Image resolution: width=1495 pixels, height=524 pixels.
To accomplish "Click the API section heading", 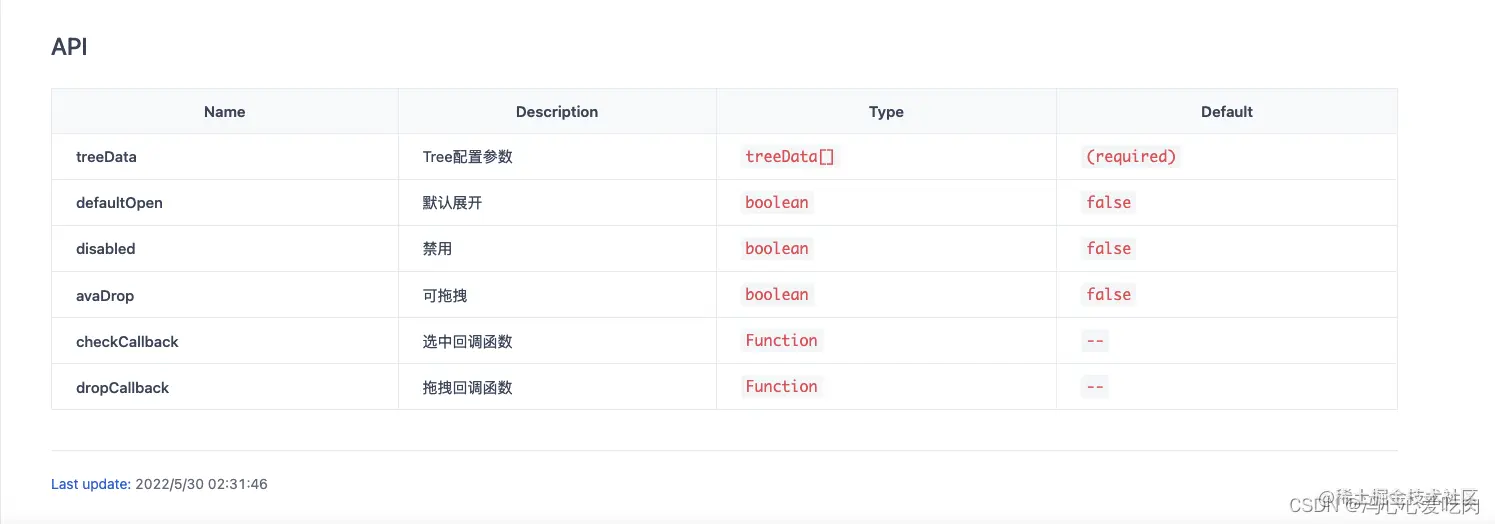I will [x=69, y=47].
